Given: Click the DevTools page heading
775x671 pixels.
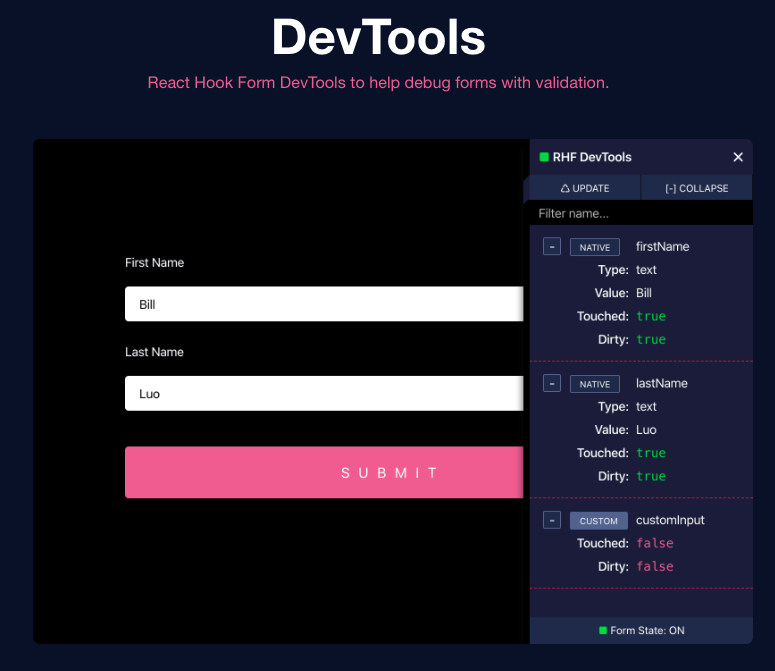Looking at the screenshot, I should point(379,37).
